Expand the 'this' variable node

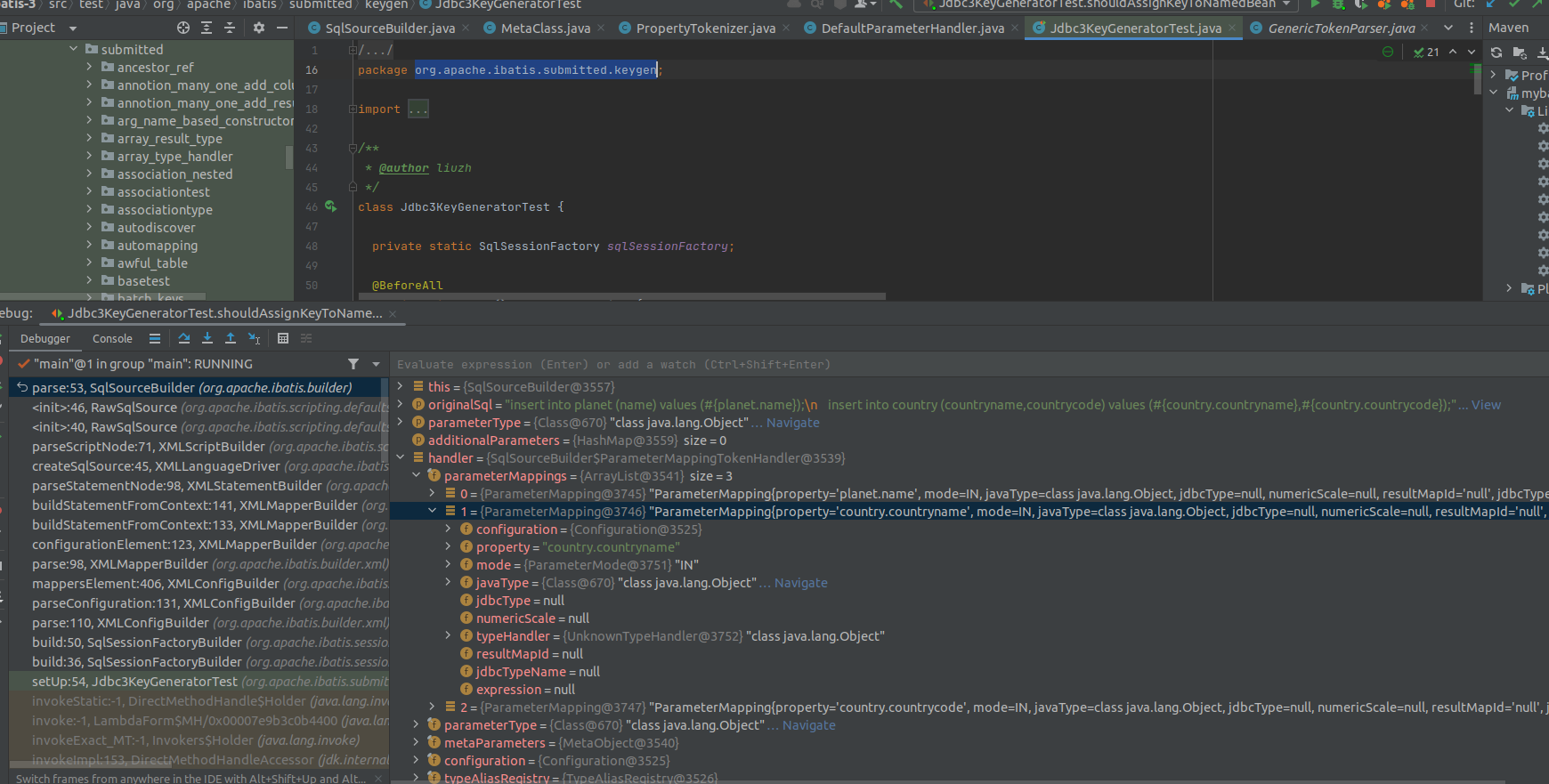[400, 386]
